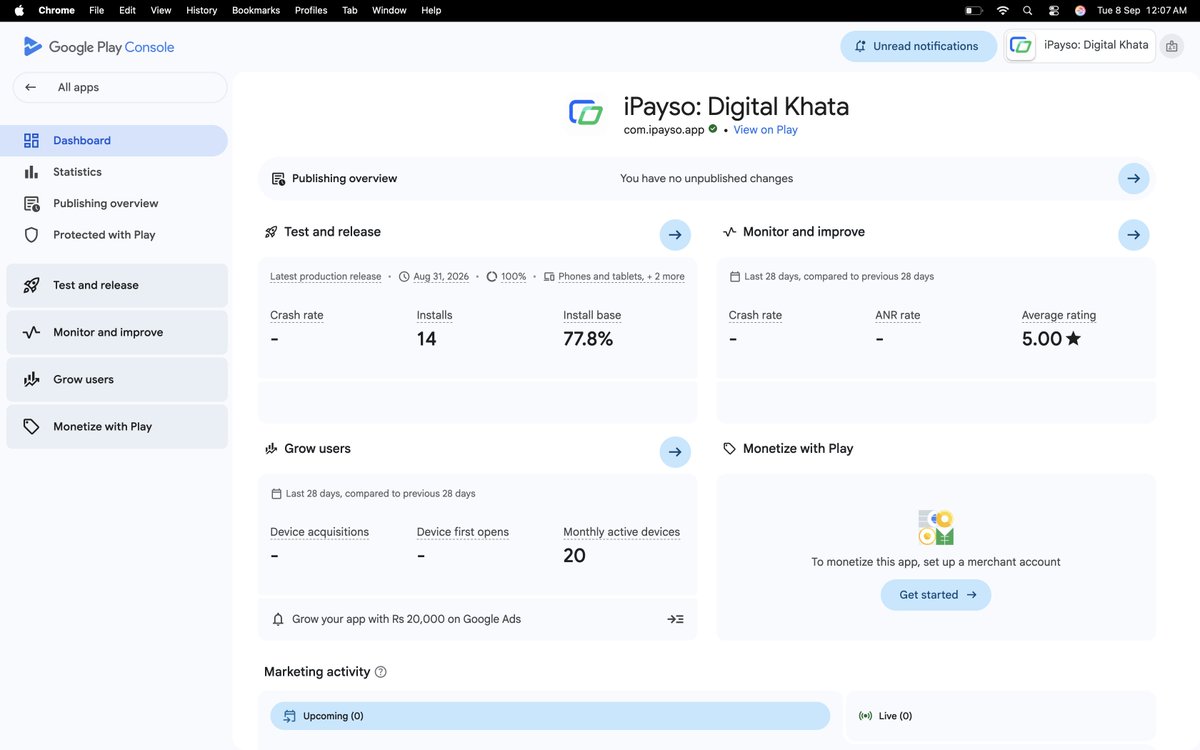The height and width of the screenshot is (750, 1200).
Task: Expand Test and release sidebar section
Action: [x=117, y=285]
